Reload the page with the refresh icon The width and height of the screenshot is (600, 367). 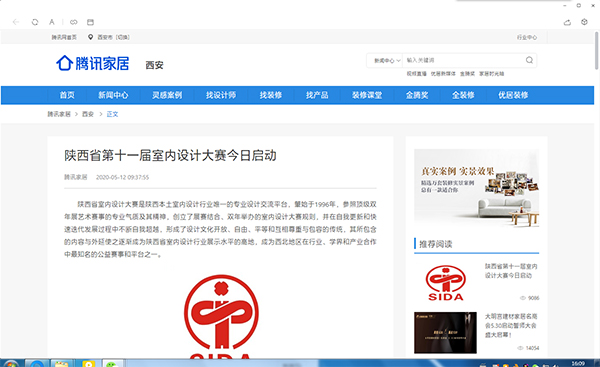click(35, 22)
